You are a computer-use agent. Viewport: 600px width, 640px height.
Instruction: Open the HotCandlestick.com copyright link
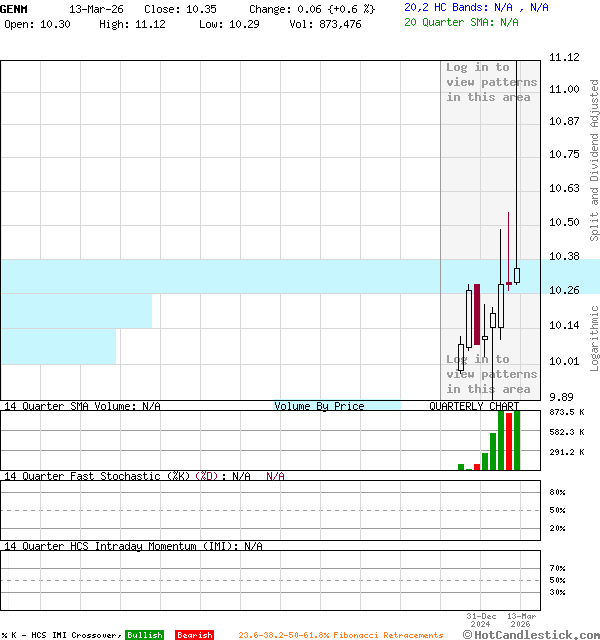click(531, 634)
